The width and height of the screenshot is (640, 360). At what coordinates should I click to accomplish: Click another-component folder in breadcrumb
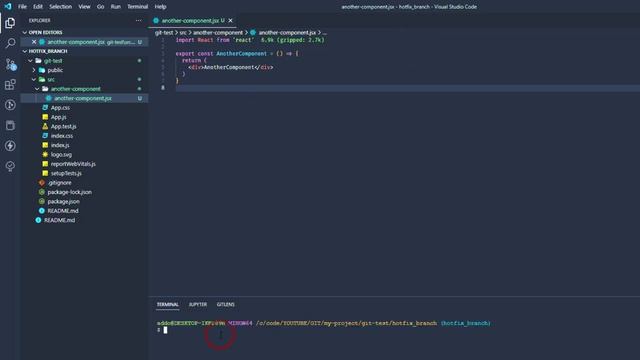tap(218, 32)
